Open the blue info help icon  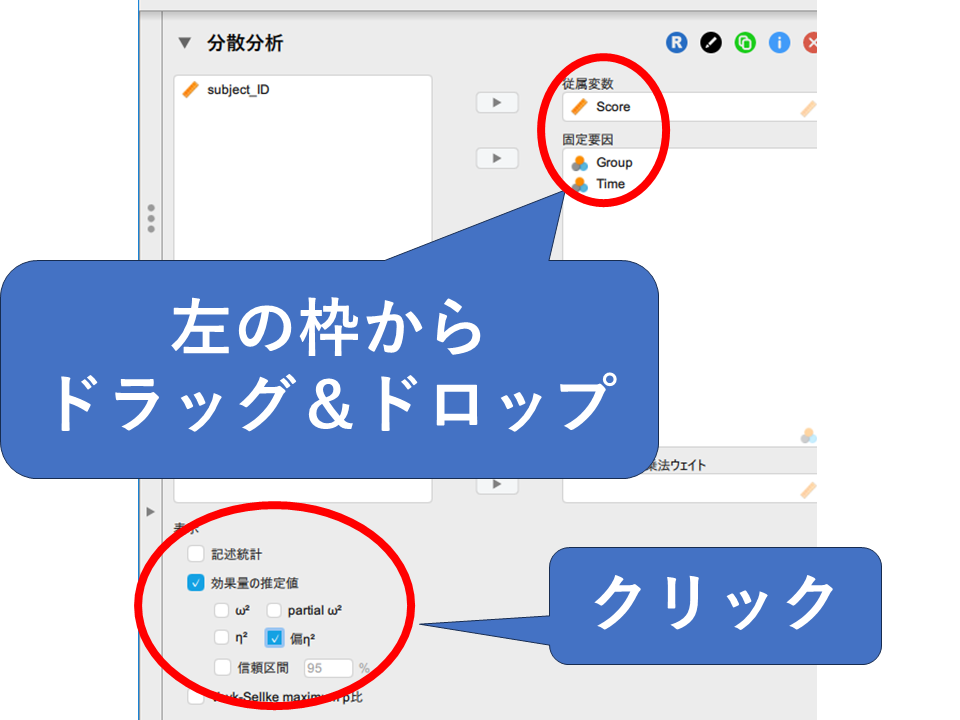click(779, 43)
